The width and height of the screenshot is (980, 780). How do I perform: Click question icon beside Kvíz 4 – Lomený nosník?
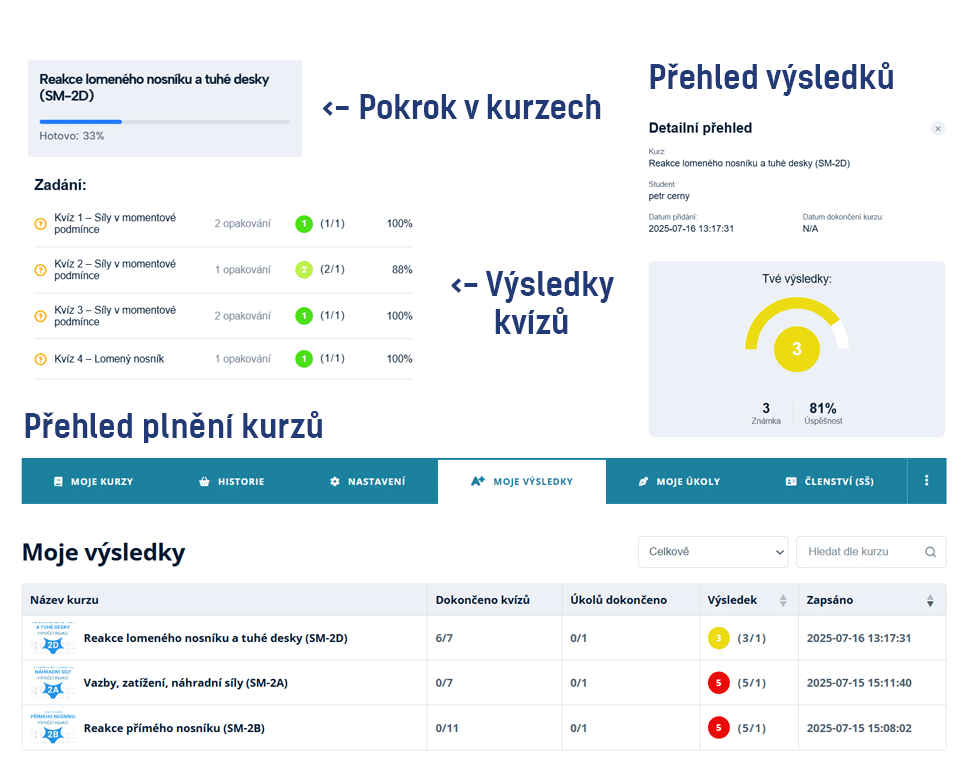click(41, 359)
